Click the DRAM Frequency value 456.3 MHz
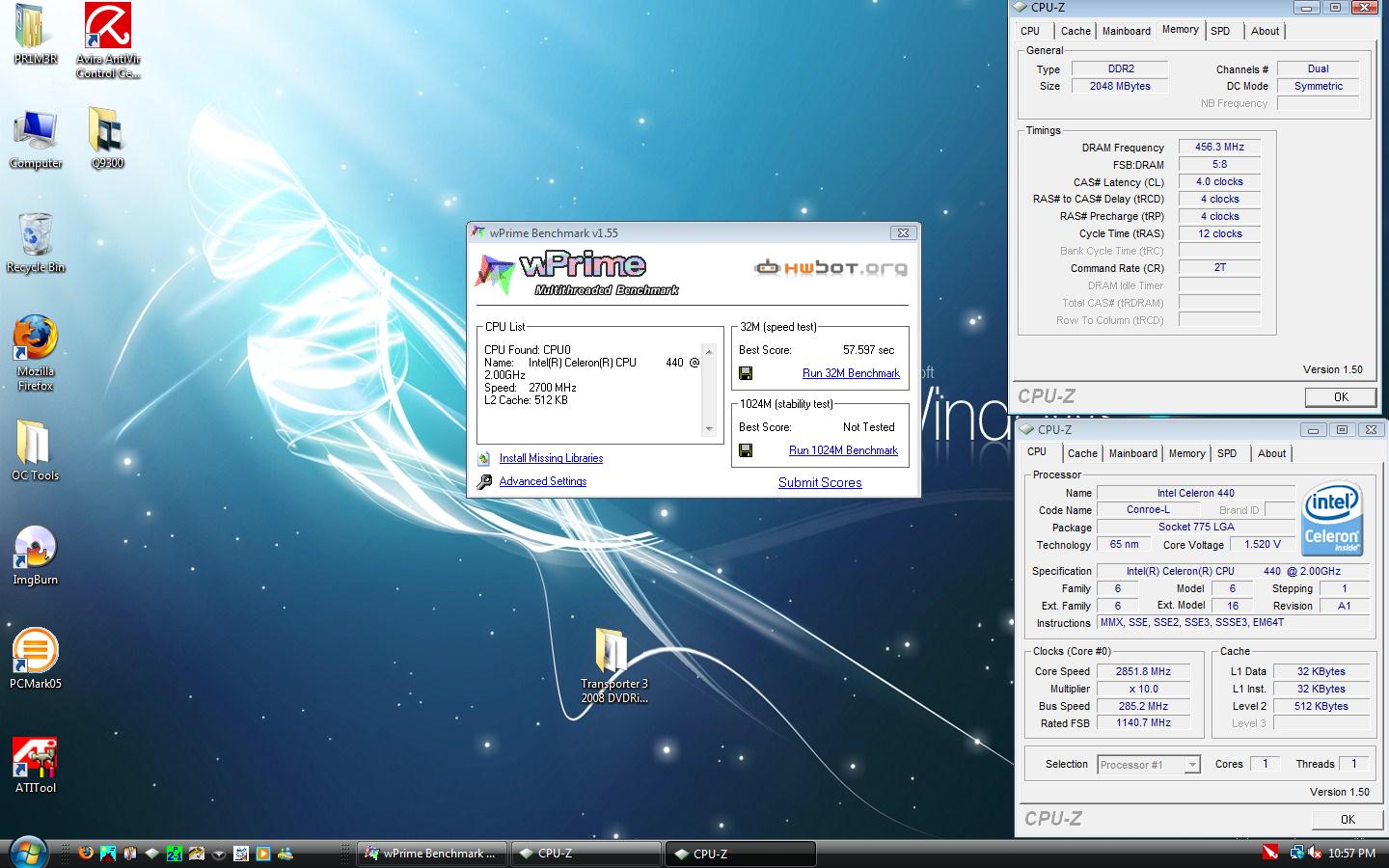 click(x=1219, y=148)
